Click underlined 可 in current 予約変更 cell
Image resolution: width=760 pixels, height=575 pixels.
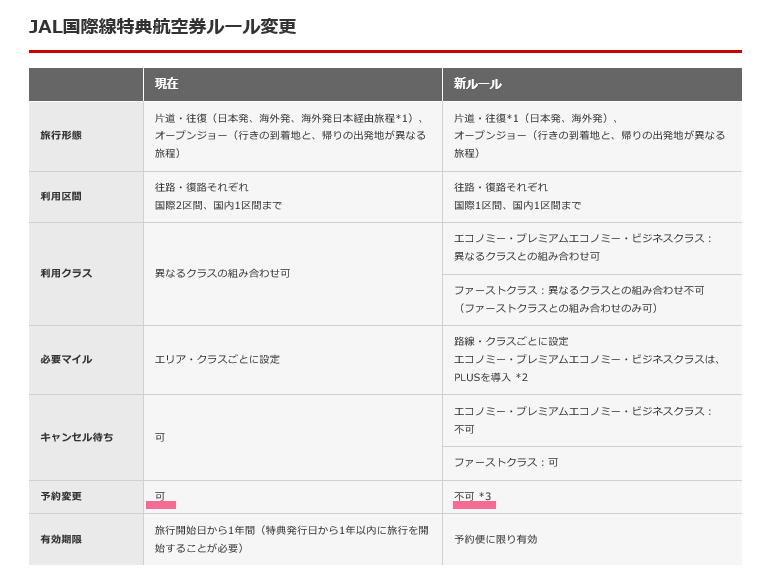[160, 496]
